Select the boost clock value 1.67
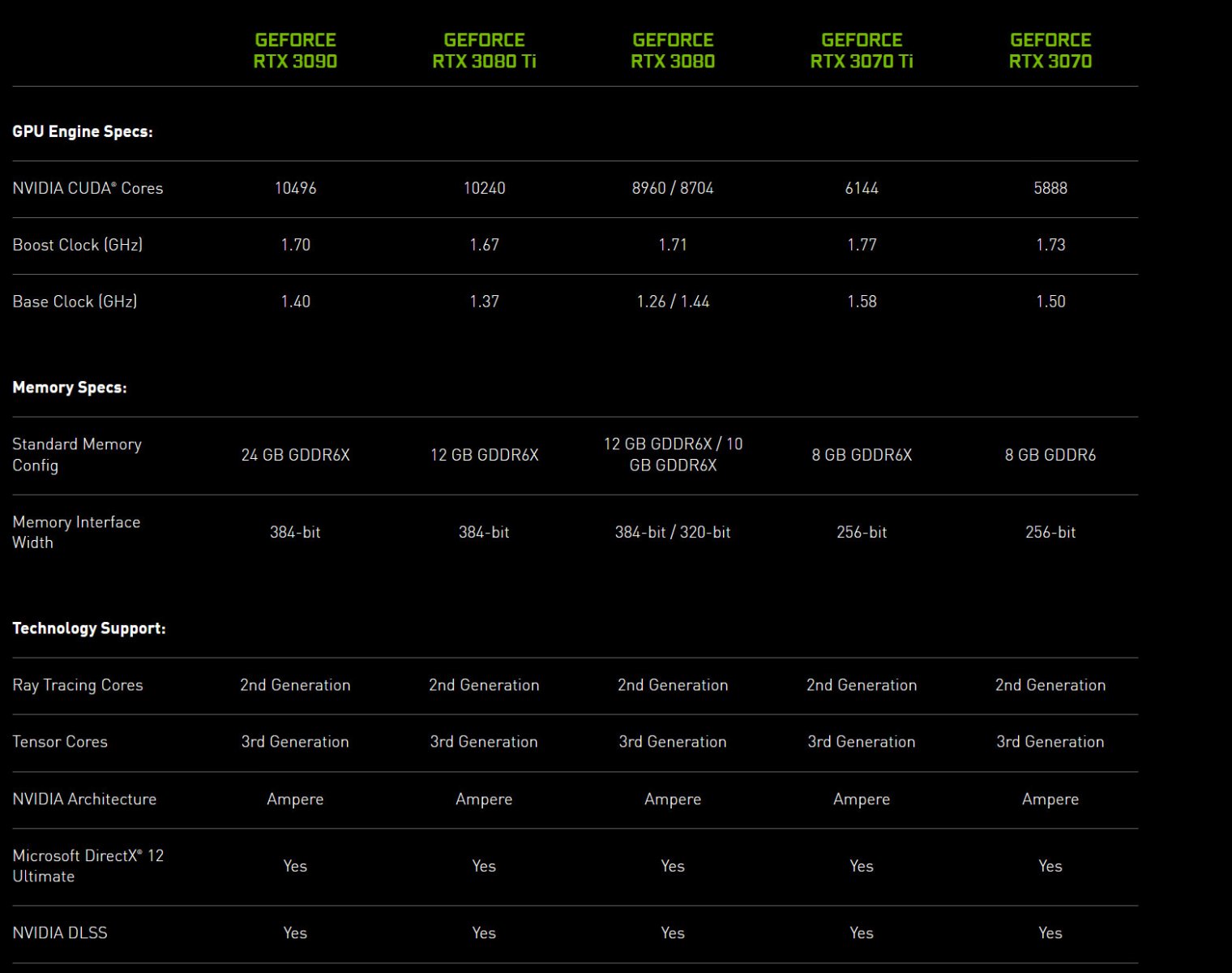Viewport: 1232px width, 973px height. coord(484,245)
